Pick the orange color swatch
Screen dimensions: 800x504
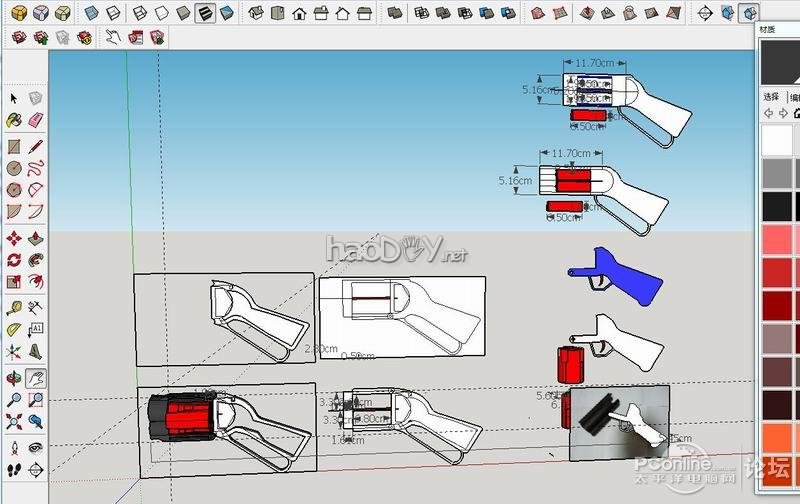[x=776, y=438]
